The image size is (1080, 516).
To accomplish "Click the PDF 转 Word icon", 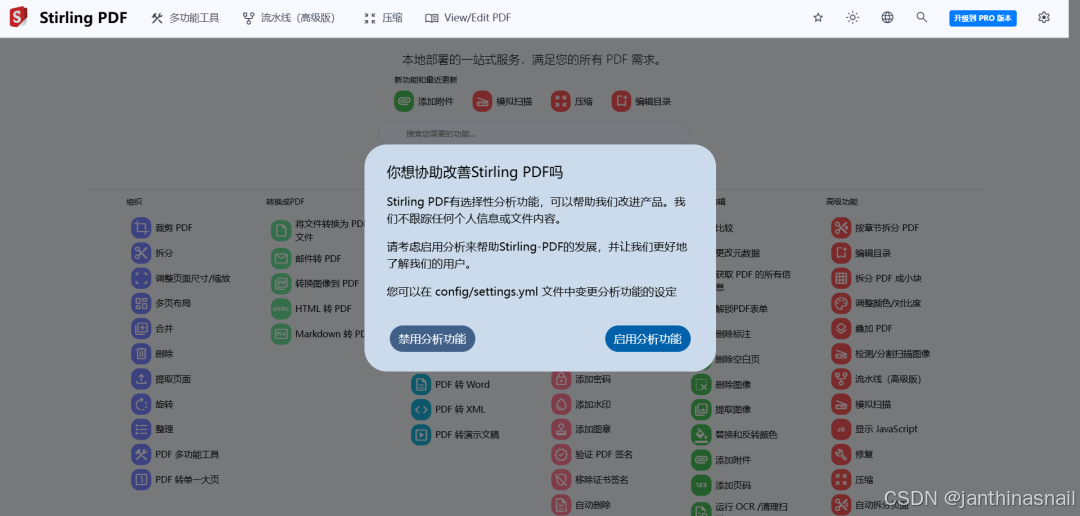I will (x=421, y=384).
